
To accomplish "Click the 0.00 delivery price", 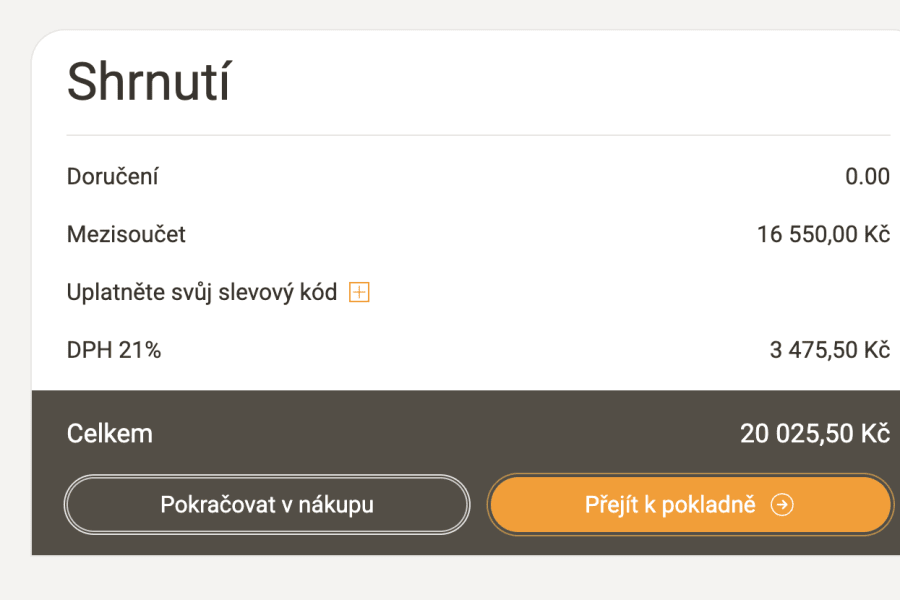I will click(x=867, y=177).
